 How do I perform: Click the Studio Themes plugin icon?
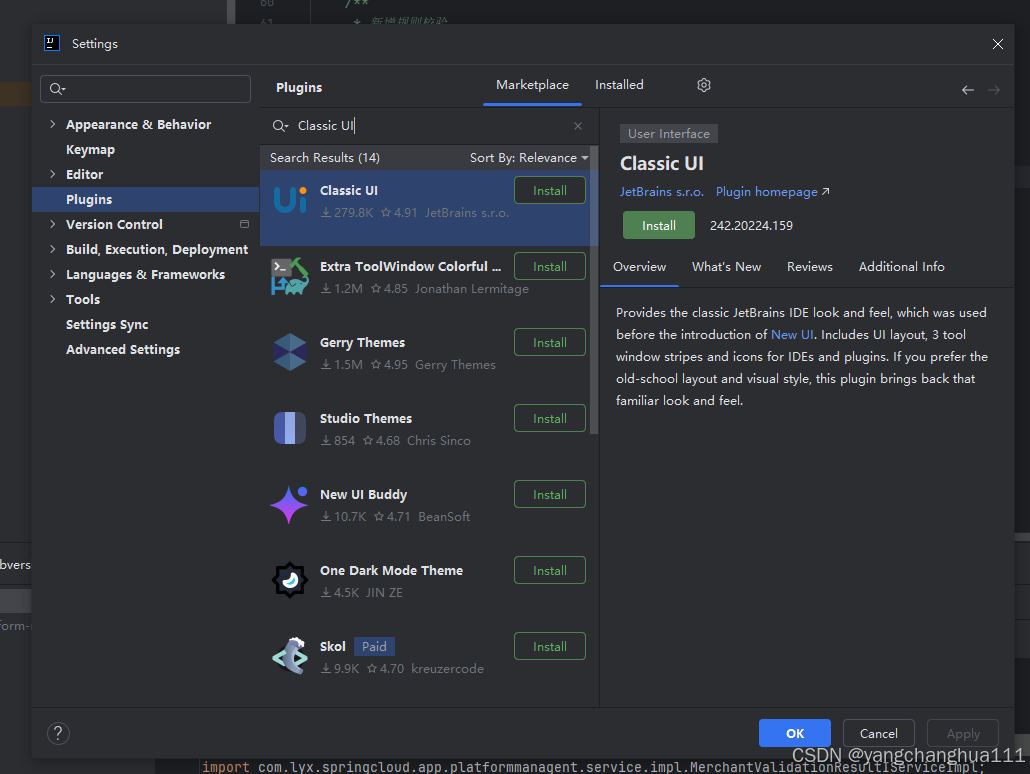(x=290, y=428)
